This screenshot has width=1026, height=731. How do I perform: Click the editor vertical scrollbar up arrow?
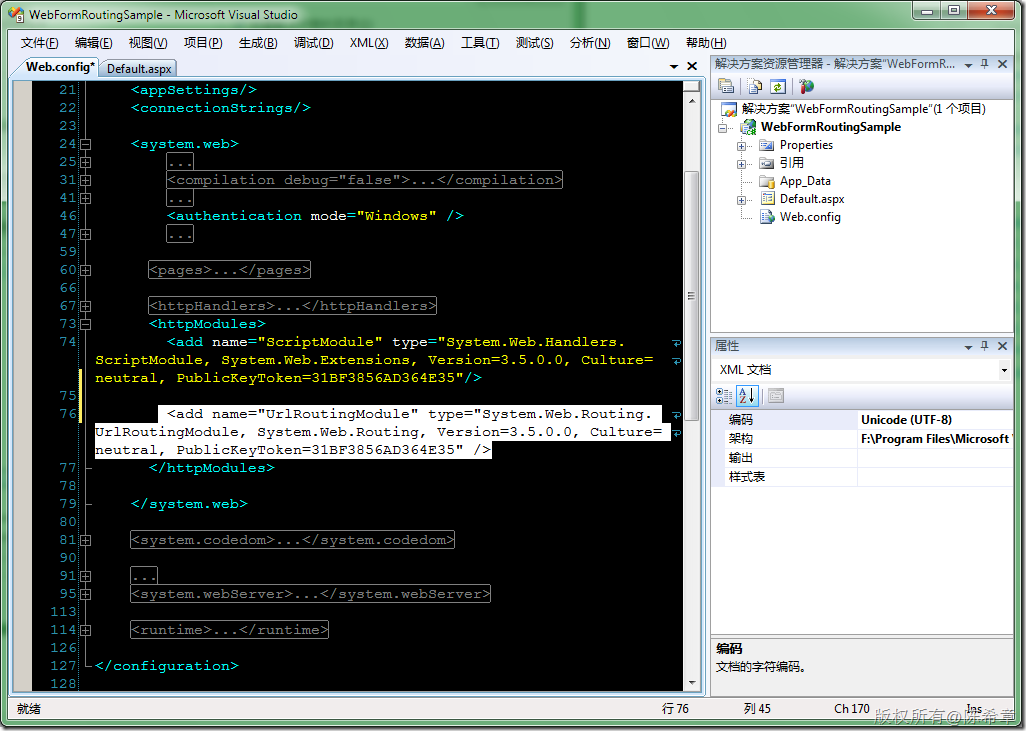(692, 101)
